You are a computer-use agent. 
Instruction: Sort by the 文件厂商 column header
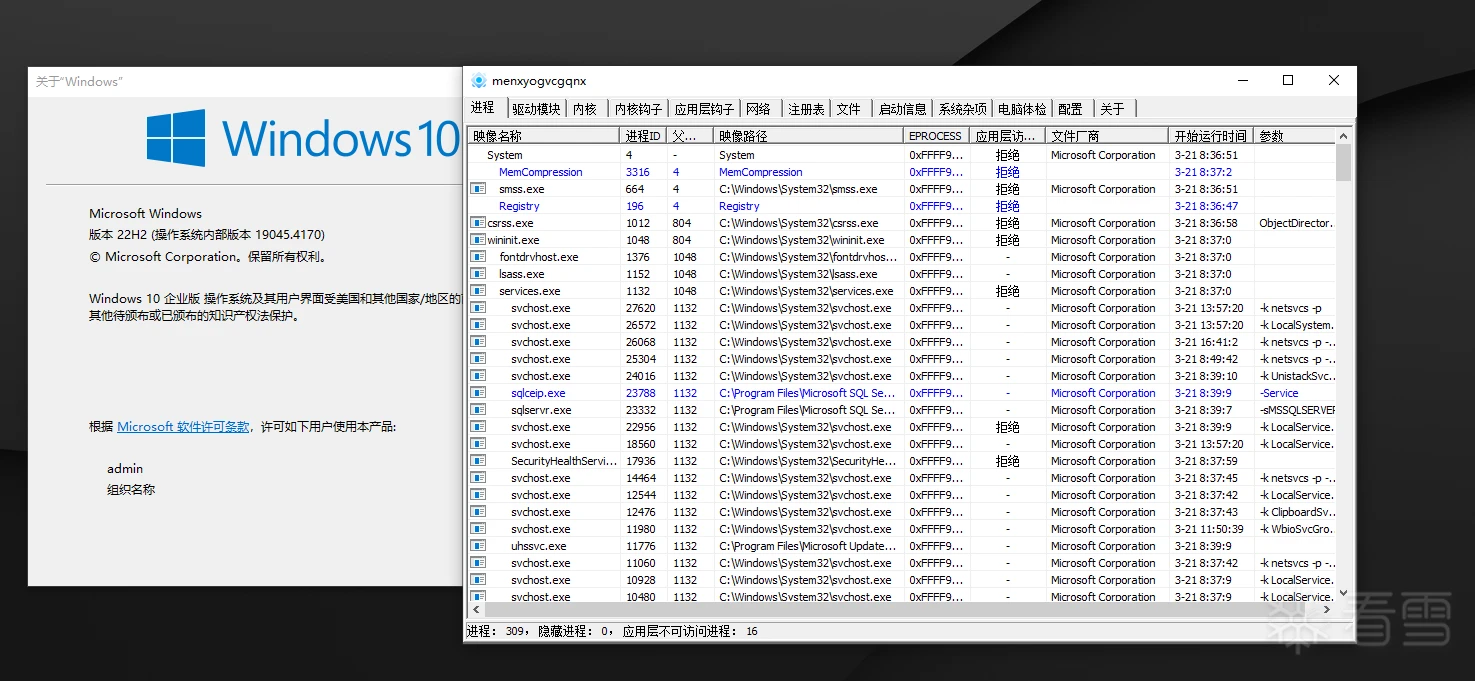[x=1107, y=136]
